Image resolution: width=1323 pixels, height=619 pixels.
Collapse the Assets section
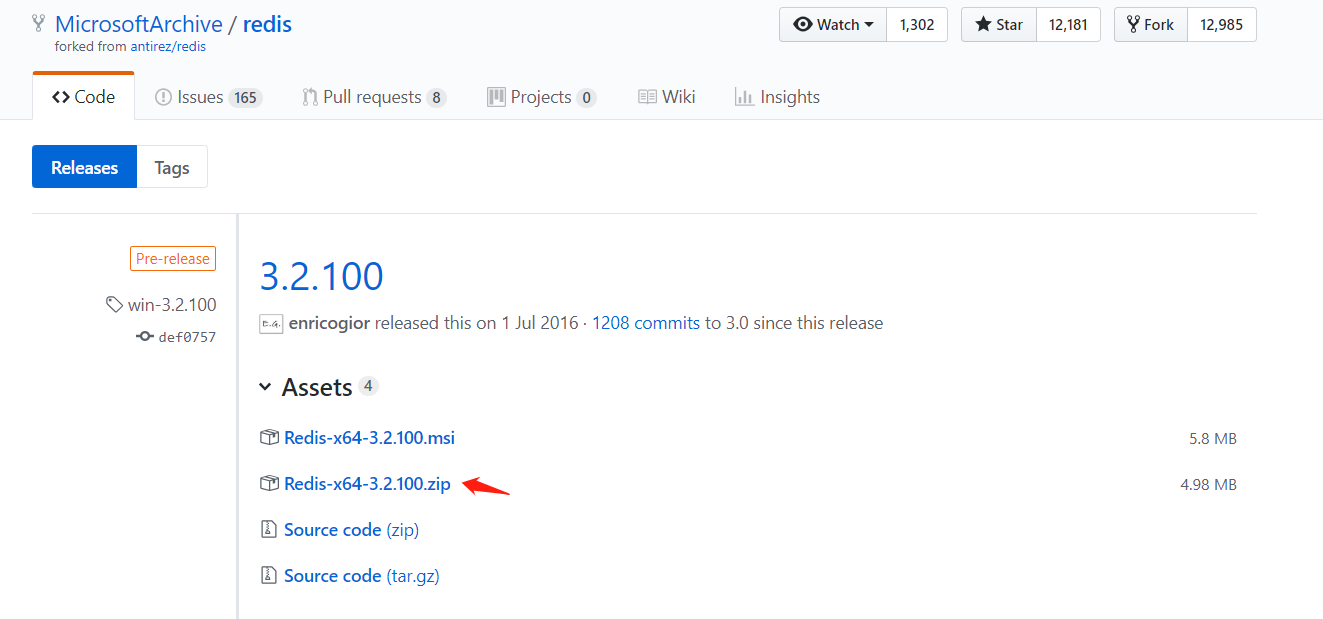click(306, 387)
